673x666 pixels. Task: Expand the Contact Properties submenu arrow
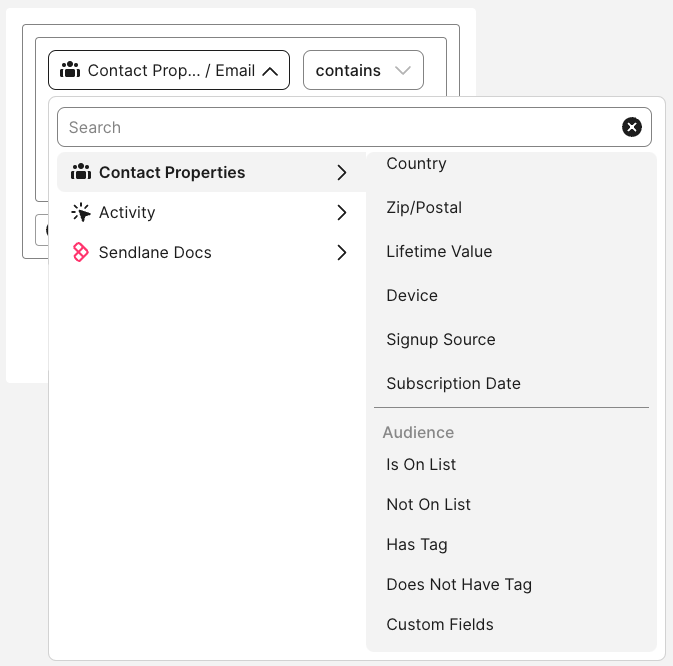[342, 172]
